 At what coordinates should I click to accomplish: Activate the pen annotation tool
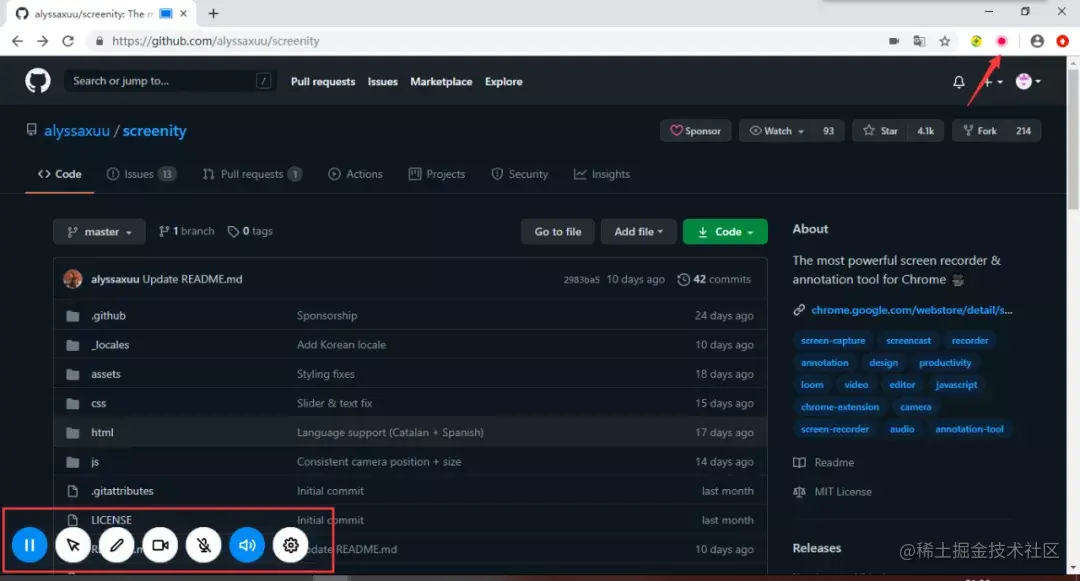pos(116,545)
